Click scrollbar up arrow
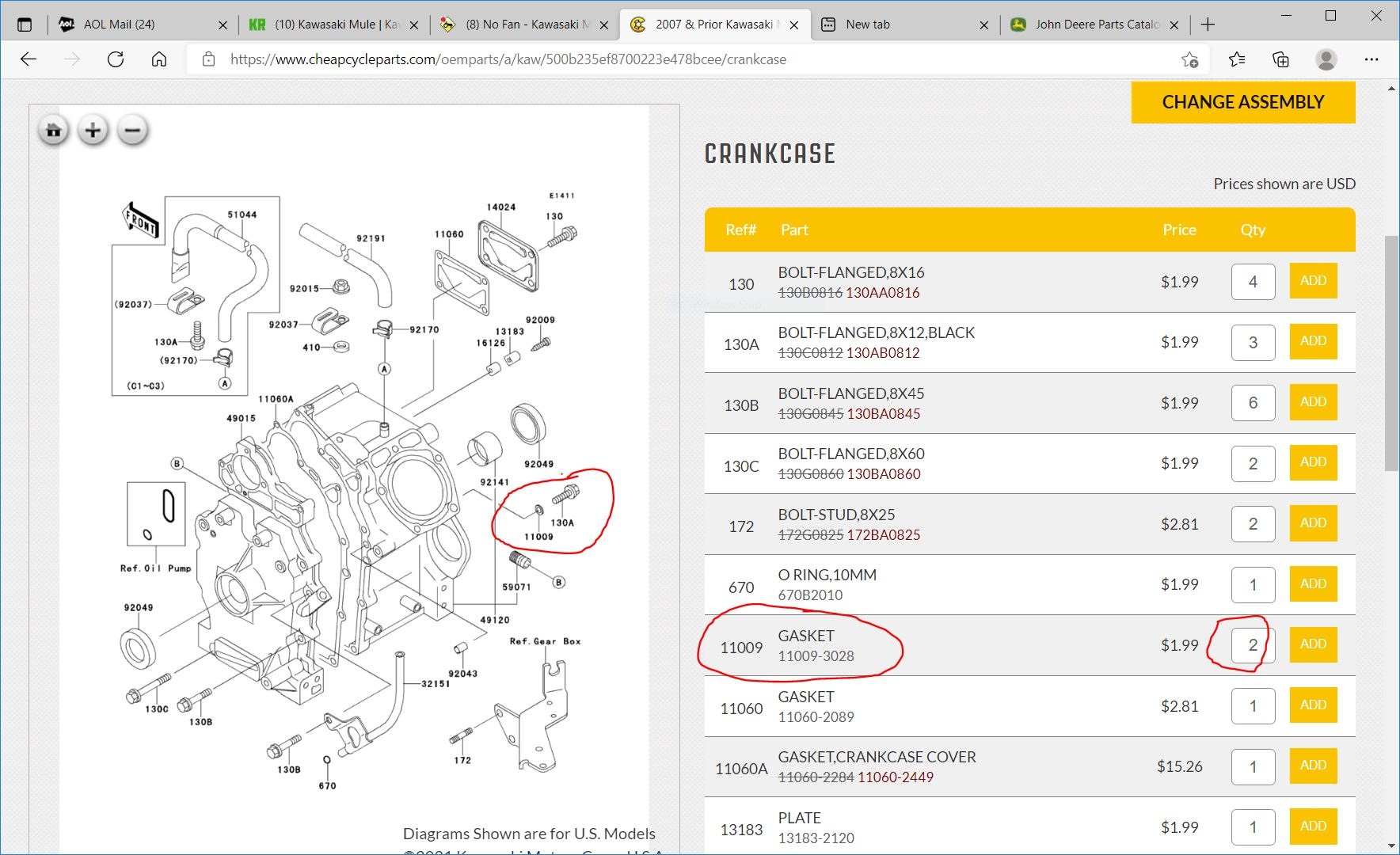 [x=1391, y=89]
